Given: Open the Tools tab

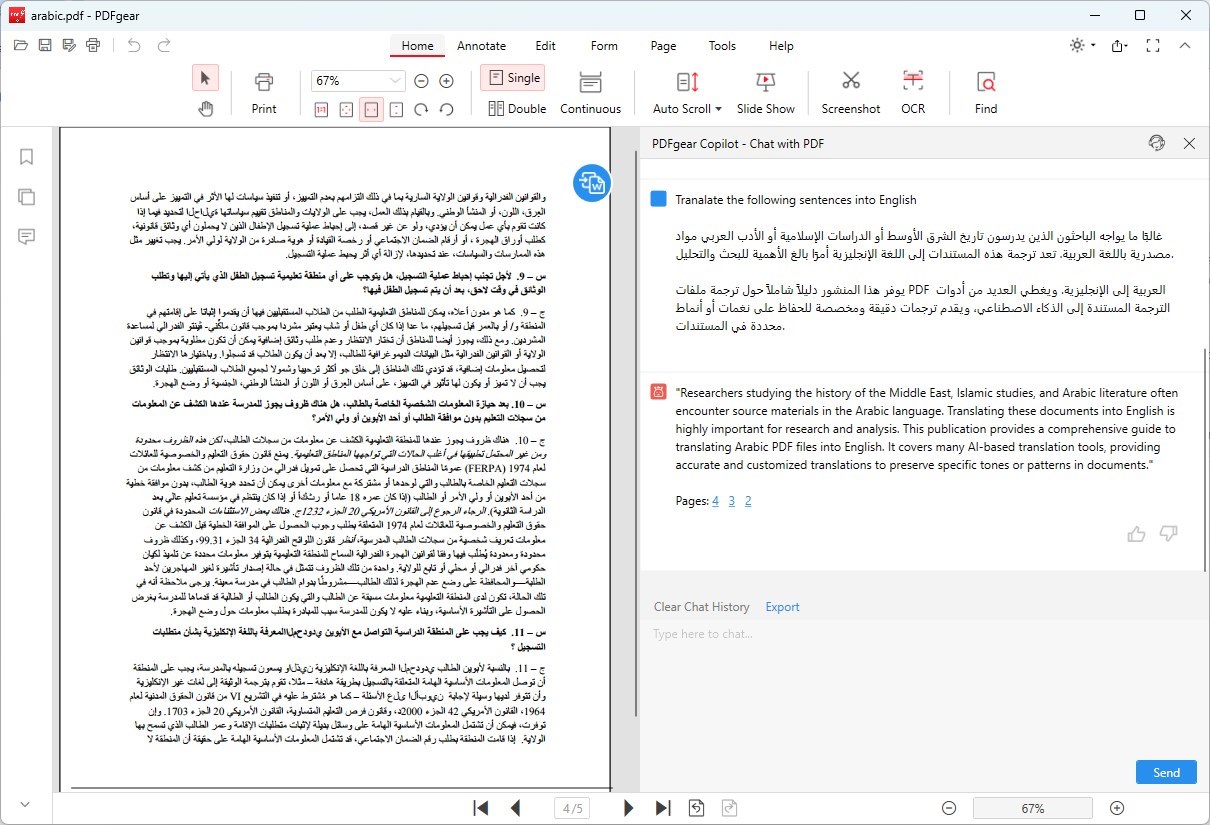Looking at the screenshot, I should coord(722,45).
